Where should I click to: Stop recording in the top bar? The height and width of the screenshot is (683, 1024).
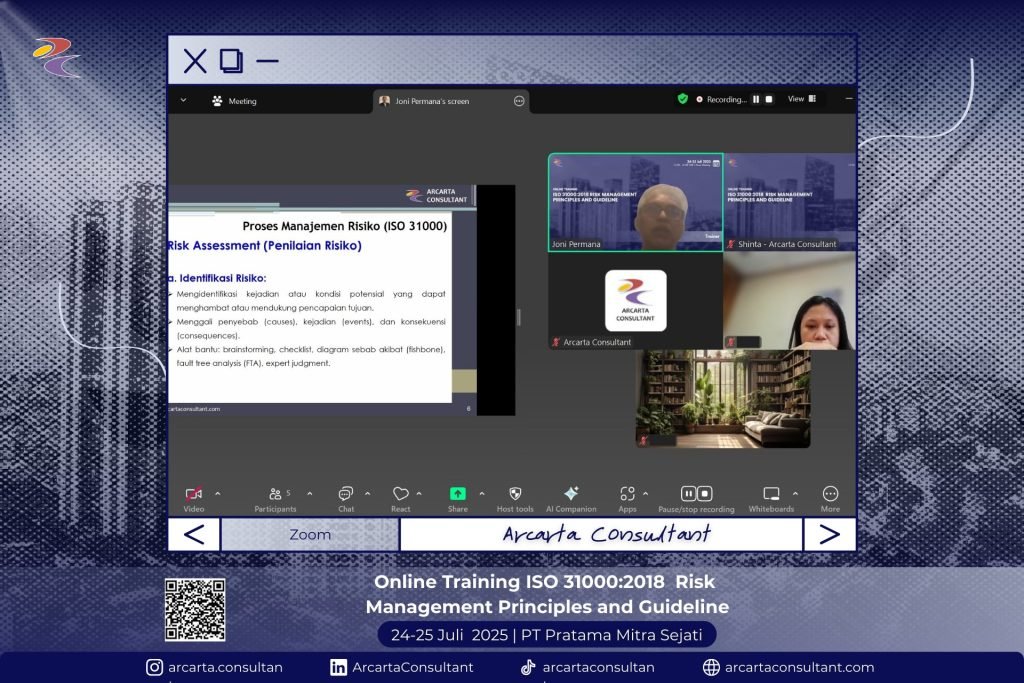pos(769,99)
